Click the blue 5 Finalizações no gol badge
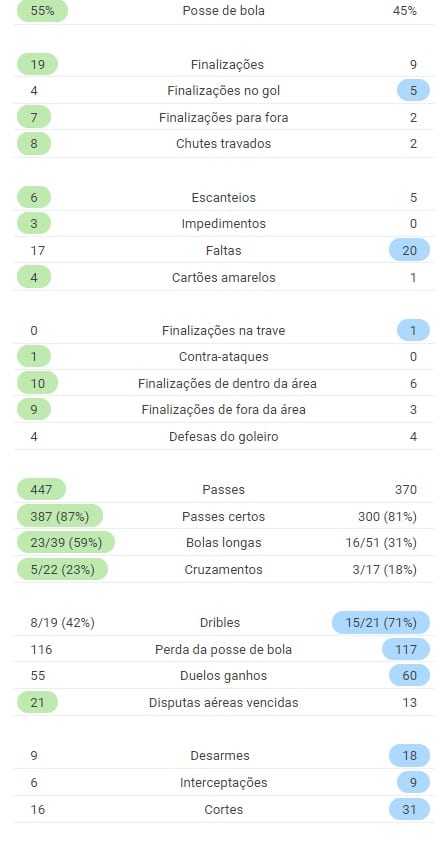This screenshot has height=857, width=448. point(414,91)
